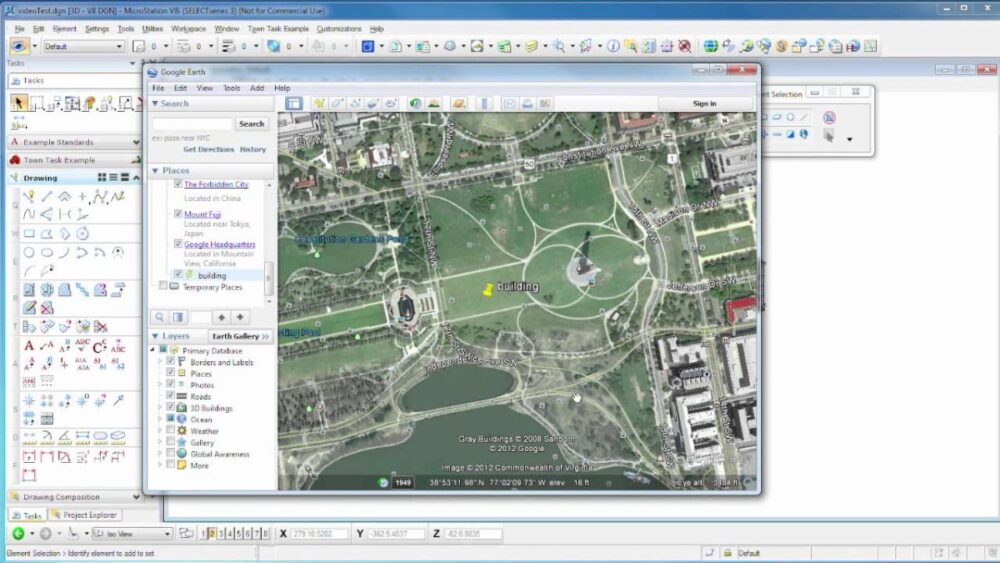Enable the Weather layer checkbox
Screen dimensions: 1000x563
170,431
